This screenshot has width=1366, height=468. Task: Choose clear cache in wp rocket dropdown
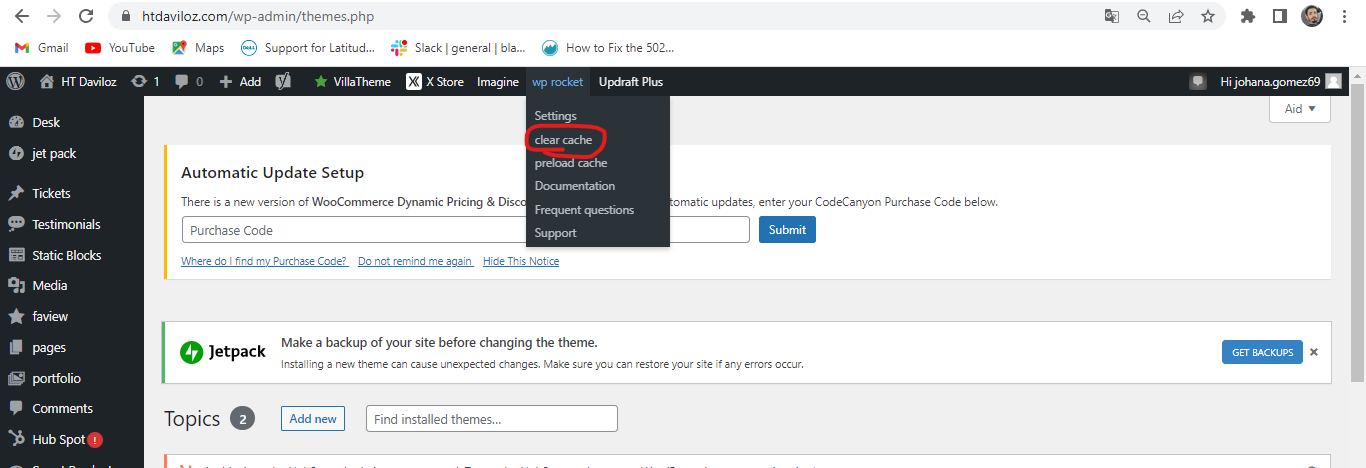tap(563, 140)
